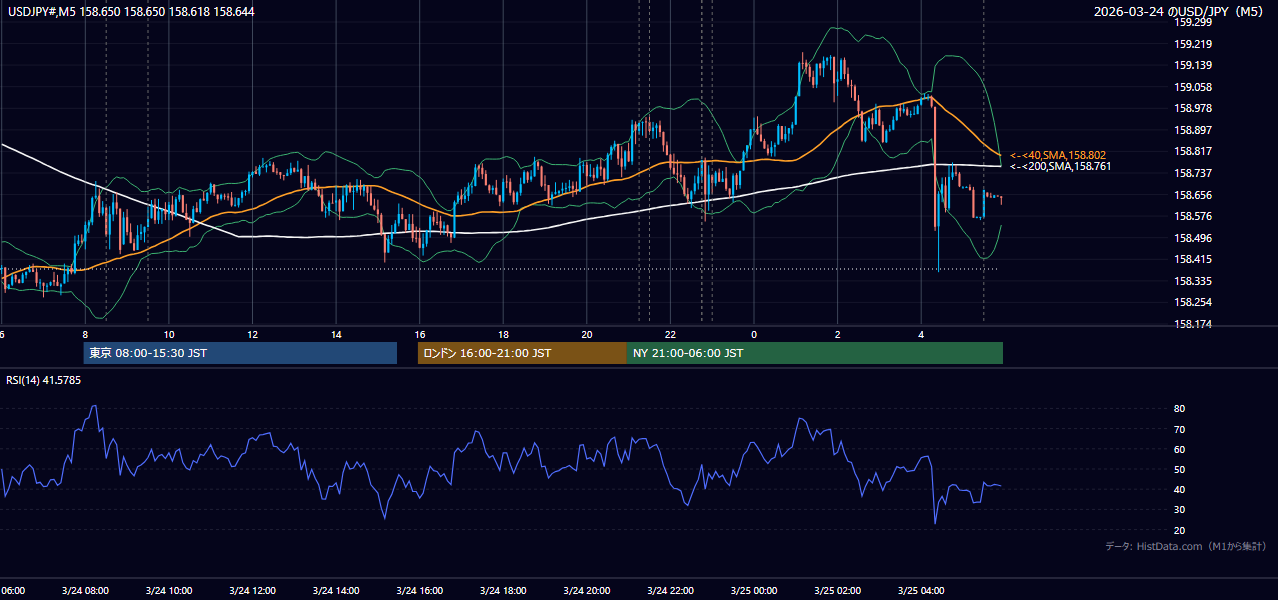The width and height of the screenshot is (1278, 600).
Task: Click price axis value 158.576
Action: tap(1194, 216)
